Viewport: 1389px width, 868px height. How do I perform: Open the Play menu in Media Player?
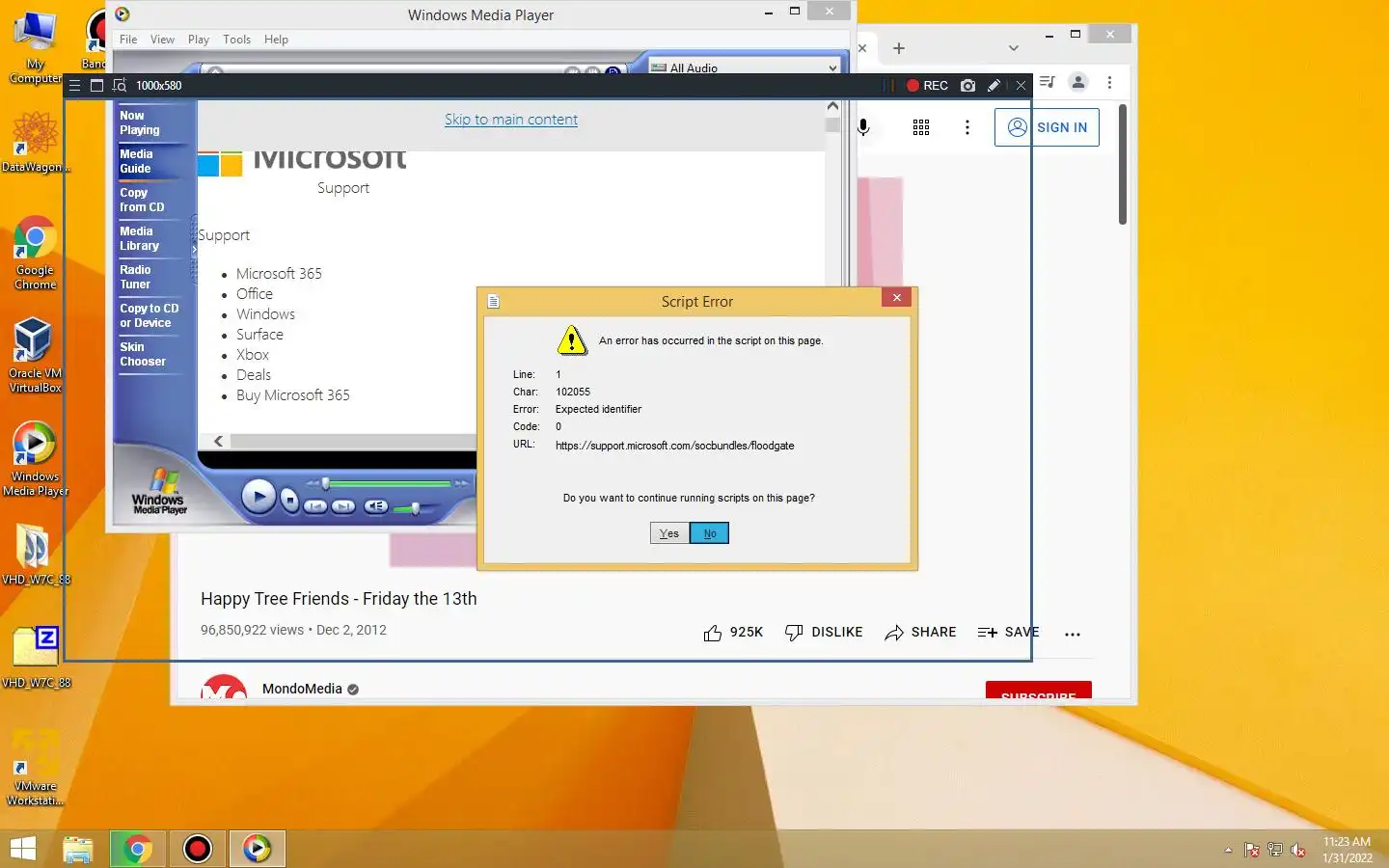[x=199, y=40]
